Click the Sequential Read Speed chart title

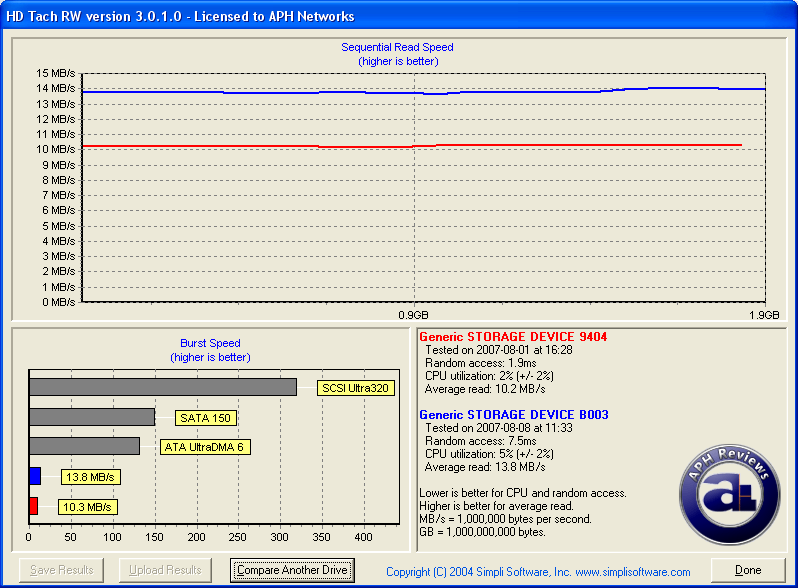tap(397, 48)
